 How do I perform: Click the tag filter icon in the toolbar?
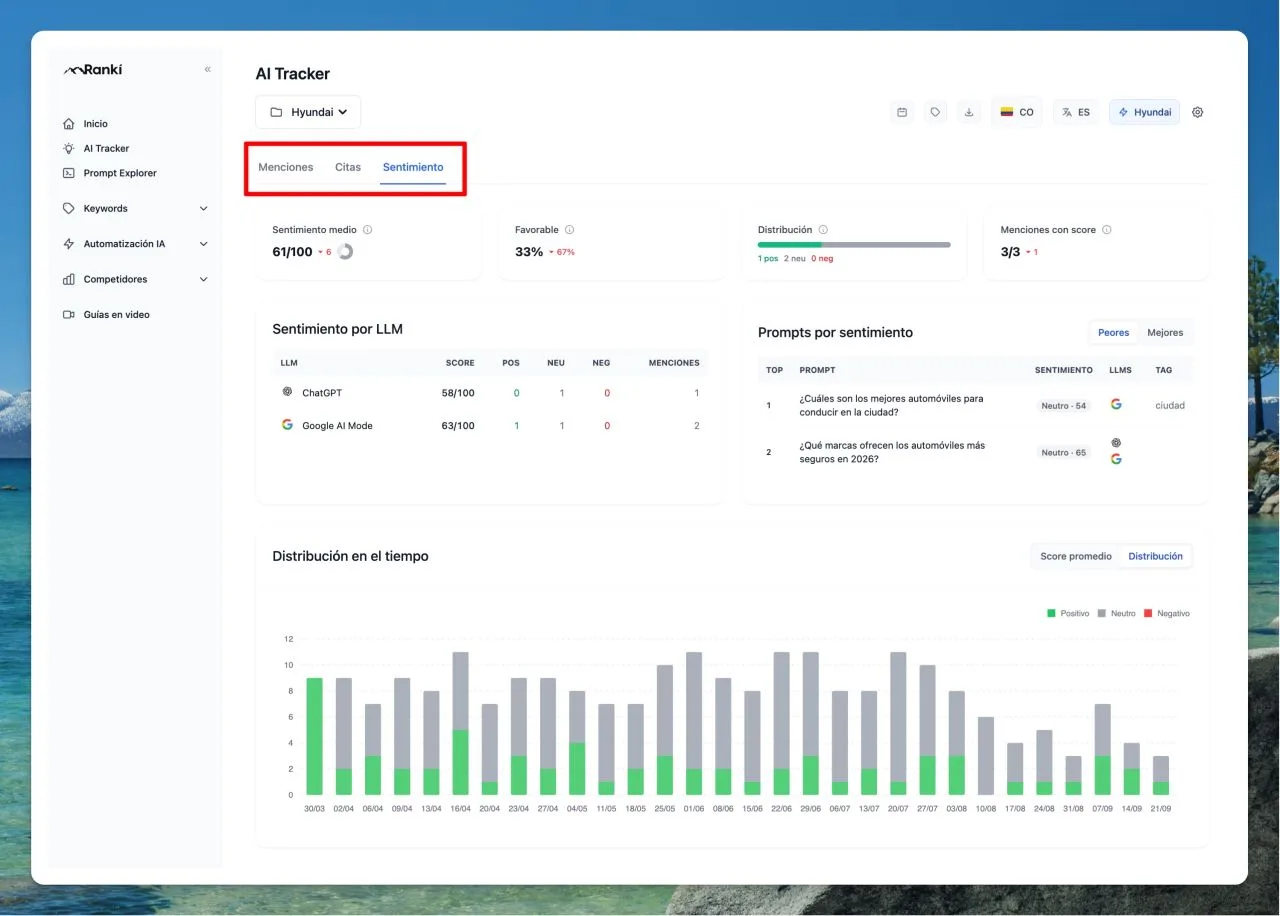(935, 112)
